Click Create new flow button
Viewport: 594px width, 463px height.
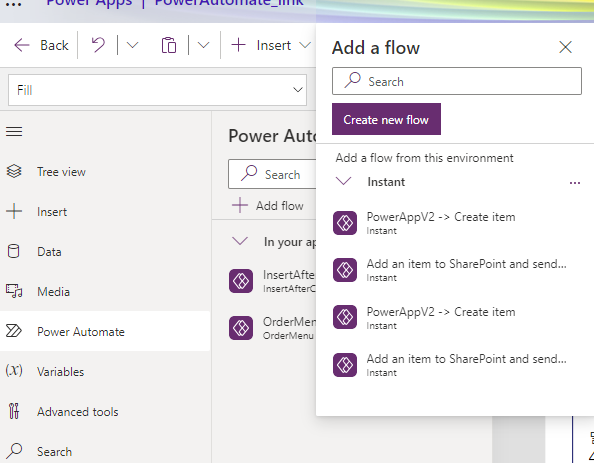[x=386, y=119]
